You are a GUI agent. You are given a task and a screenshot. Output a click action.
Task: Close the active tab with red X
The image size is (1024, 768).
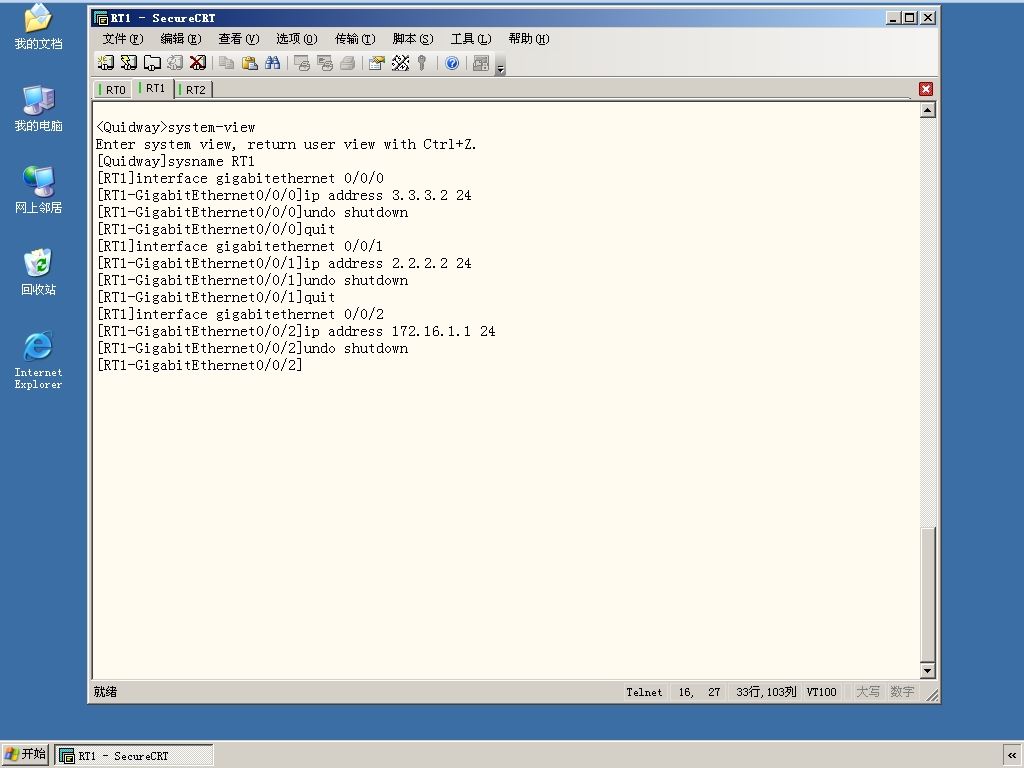(x=925, y=89)
